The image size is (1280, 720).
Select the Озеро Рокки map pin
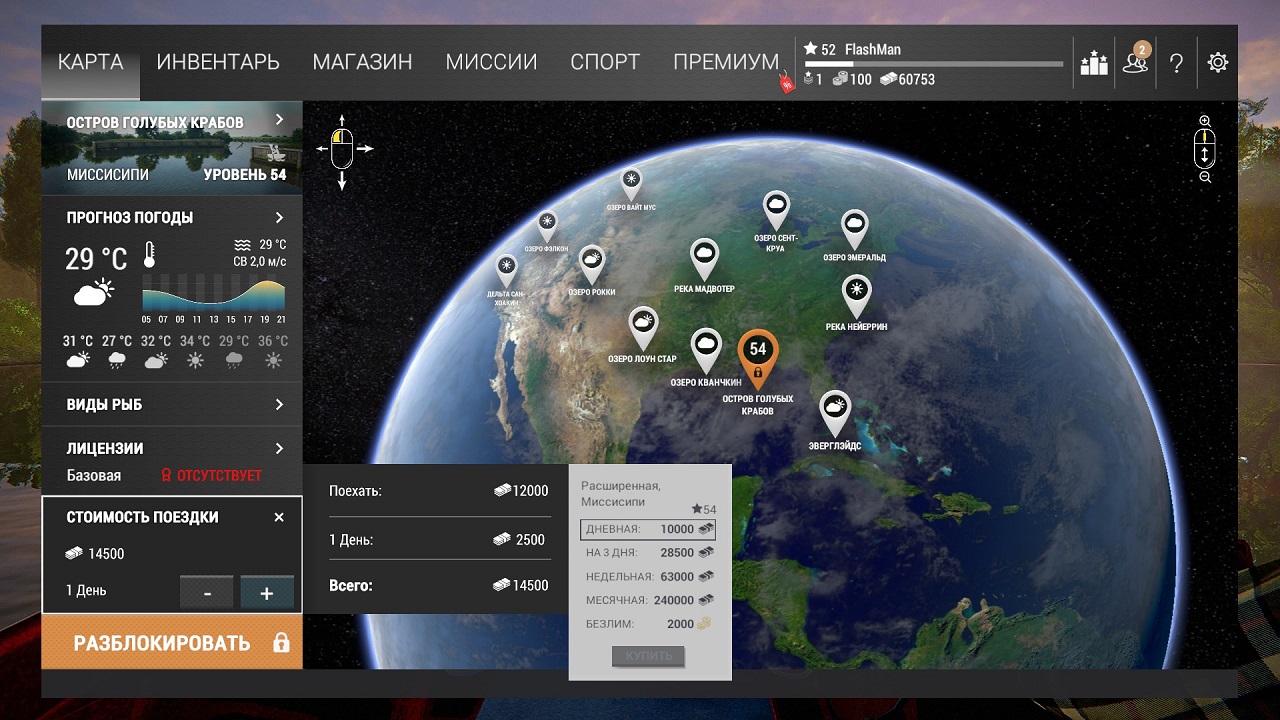tap(592, 264)
